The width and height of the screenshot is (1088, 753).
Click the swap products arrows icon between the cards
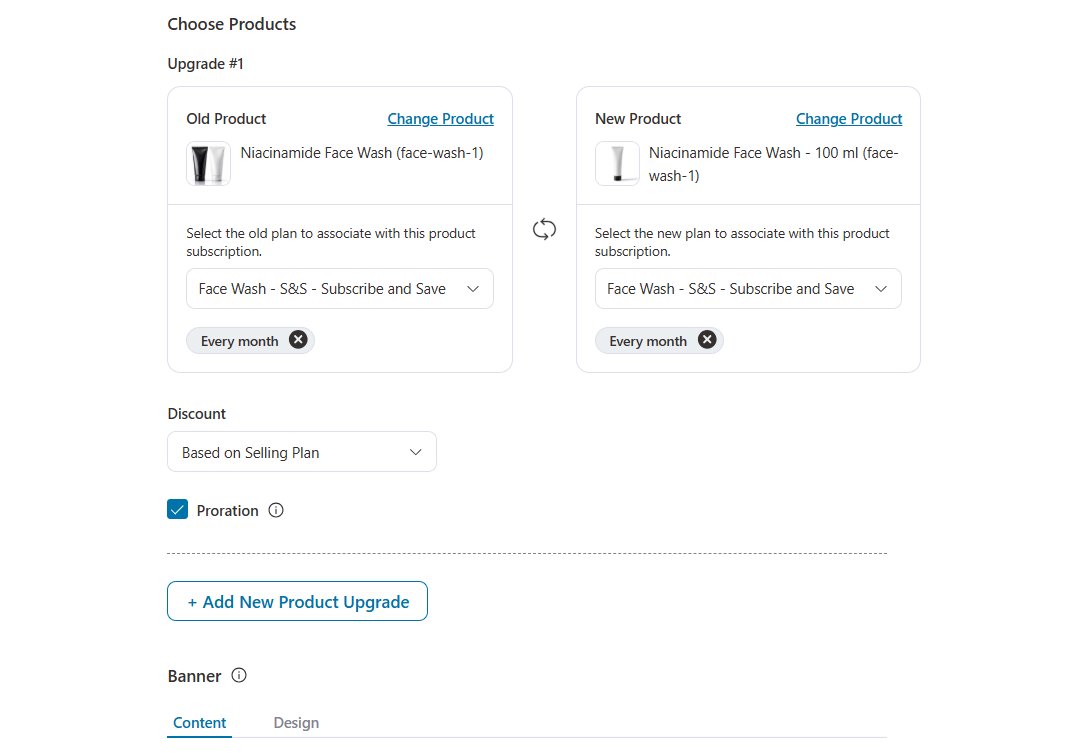(x=544, y=229)
